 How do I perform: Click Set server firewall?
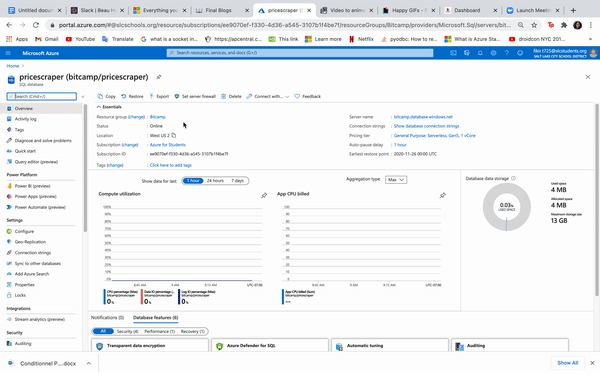[195, 96]
